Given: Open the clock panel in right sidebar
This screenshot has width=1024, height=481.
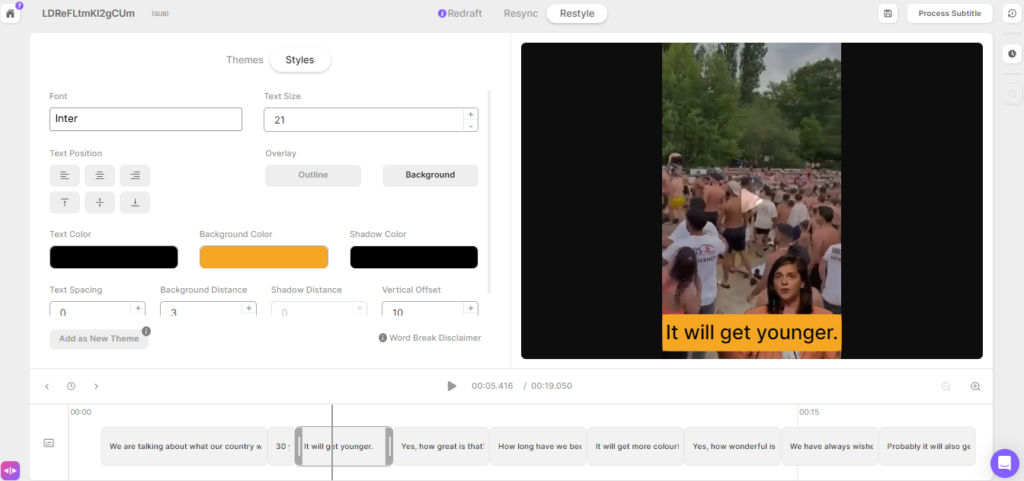Looking at the screenshot, I should 1012,54.
